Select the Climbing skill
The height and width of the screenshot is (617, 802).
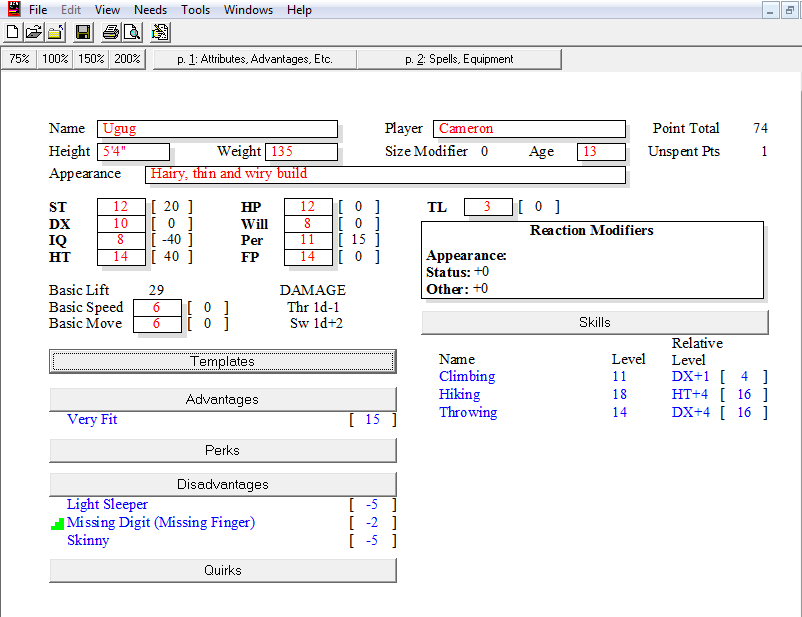point(467,377)
